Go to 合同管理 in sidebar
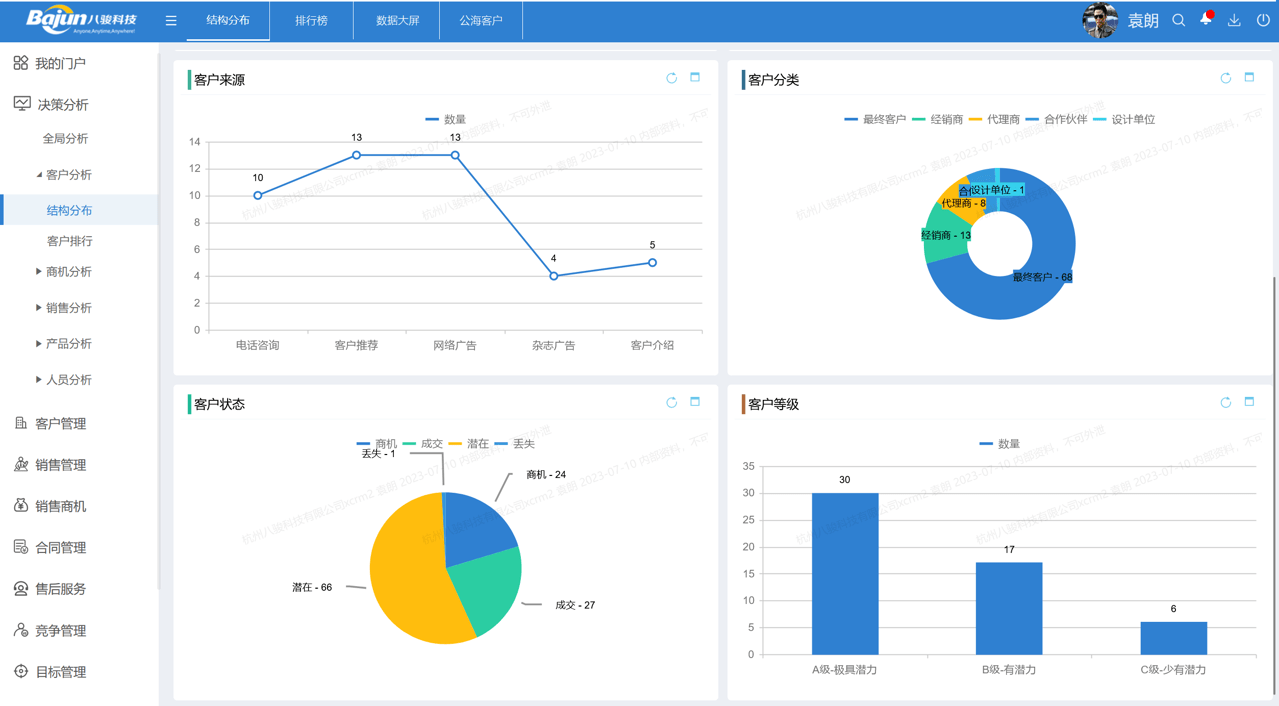 point(60,548)
